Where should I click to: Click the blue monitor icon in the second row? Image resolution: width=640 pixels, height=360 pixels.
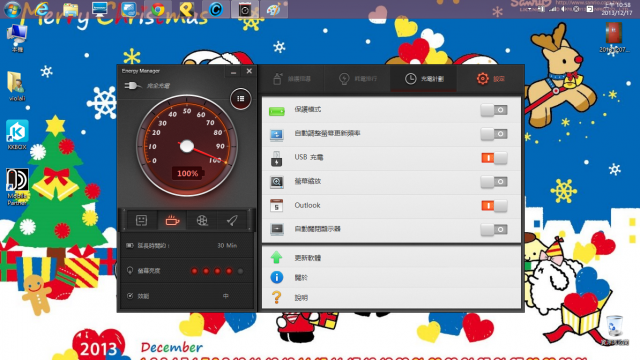[276, 134]
